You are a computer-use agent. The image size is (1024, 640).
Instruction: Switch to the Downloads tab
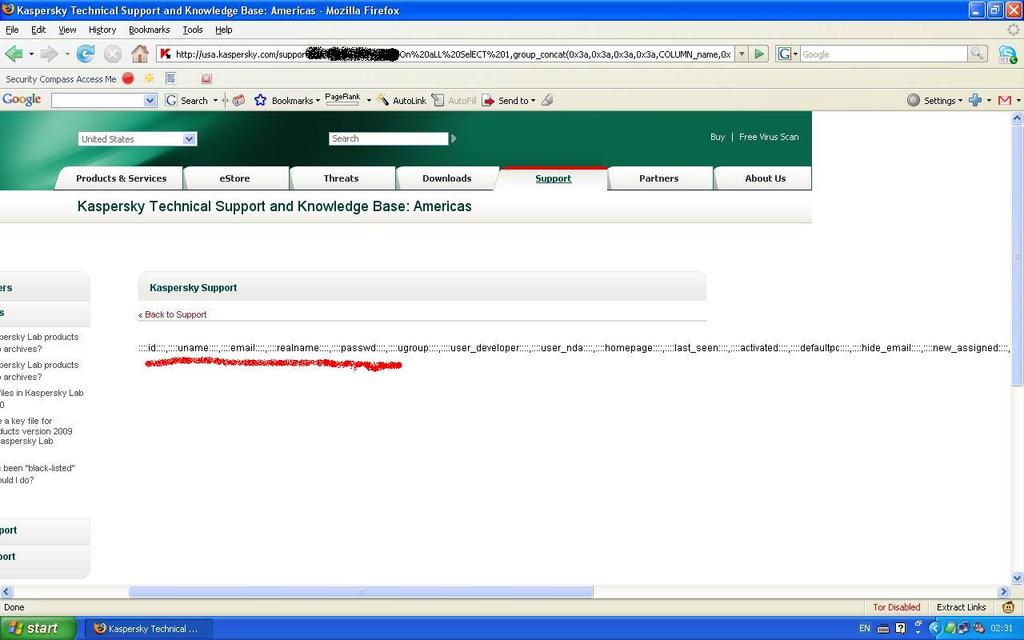[x=447, y=178]
